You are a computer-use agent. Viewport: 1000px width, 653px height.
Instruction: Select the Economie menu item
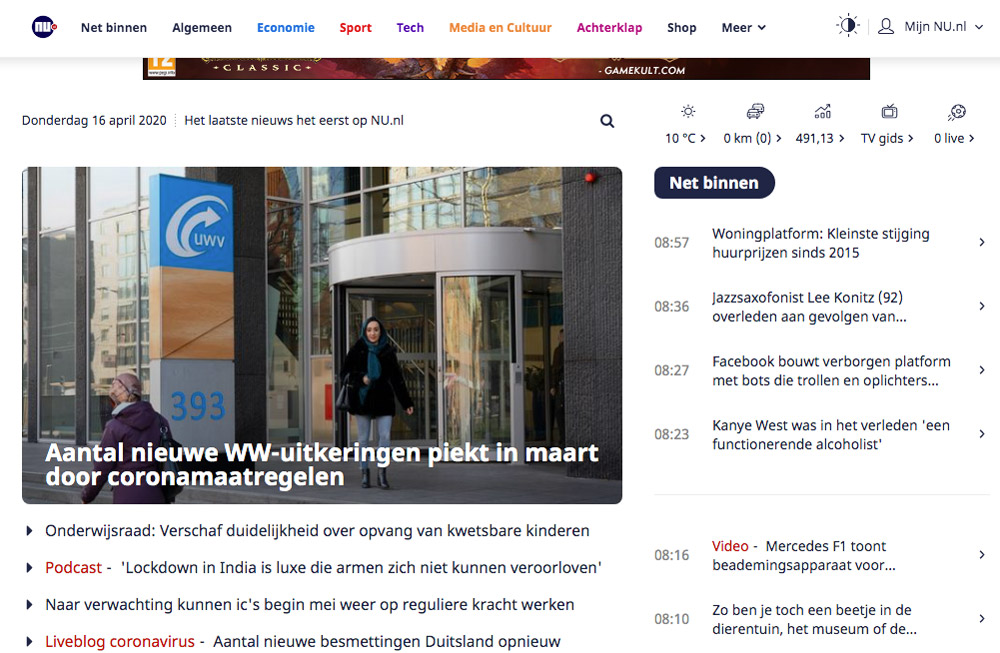click(285, 28)
